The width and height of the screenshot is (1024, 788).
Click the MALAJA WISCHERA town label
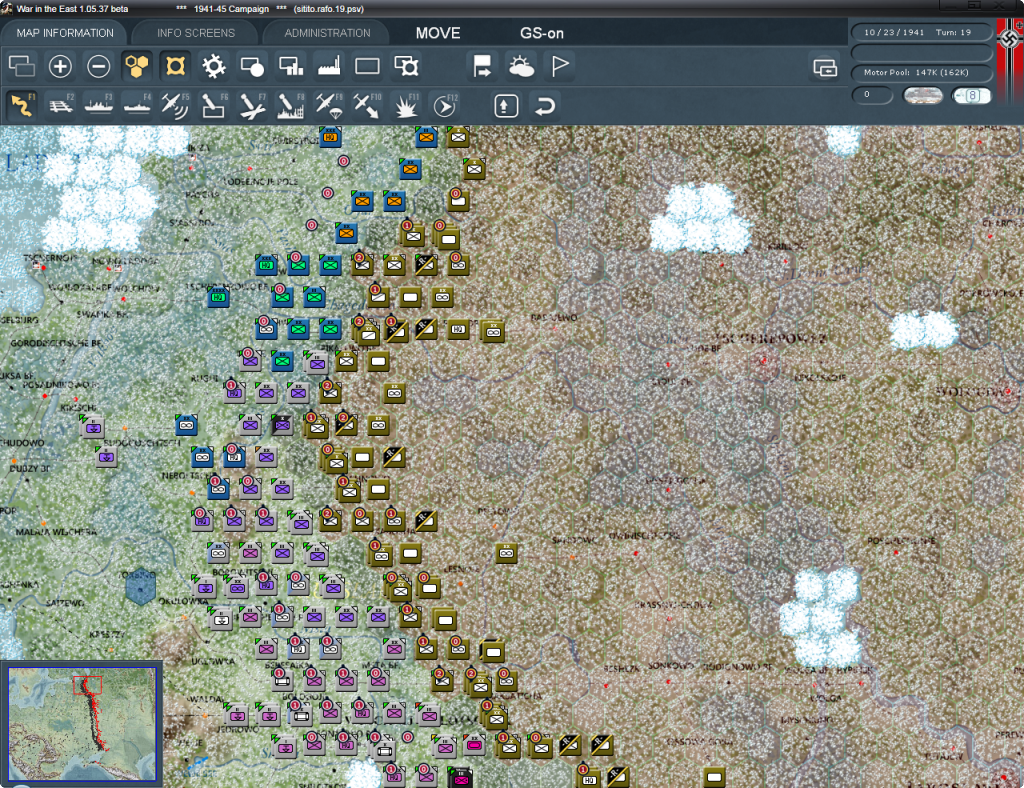click(x=56, y=531)
